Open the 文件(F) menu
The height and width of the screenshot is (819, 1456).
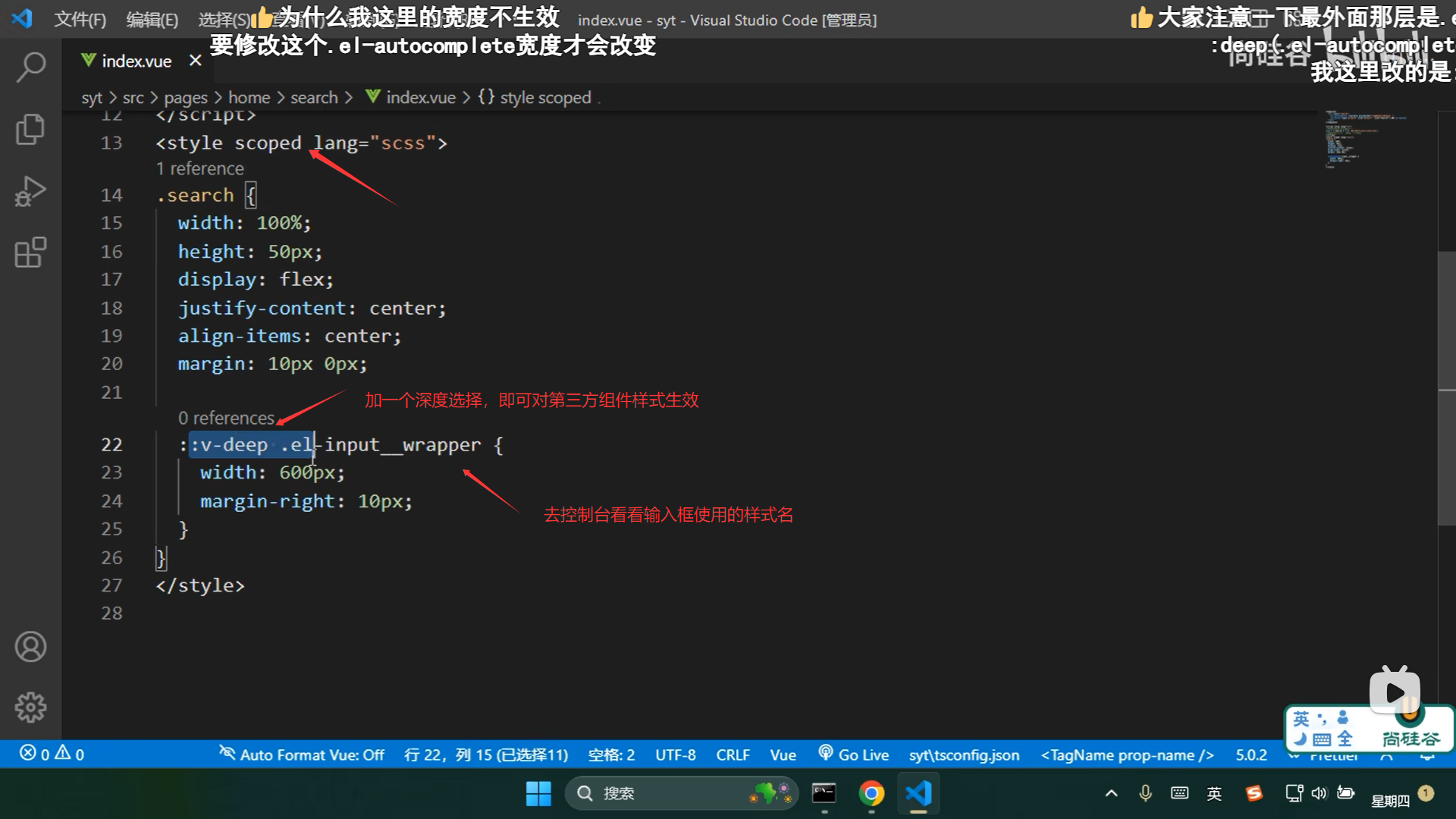80,20
